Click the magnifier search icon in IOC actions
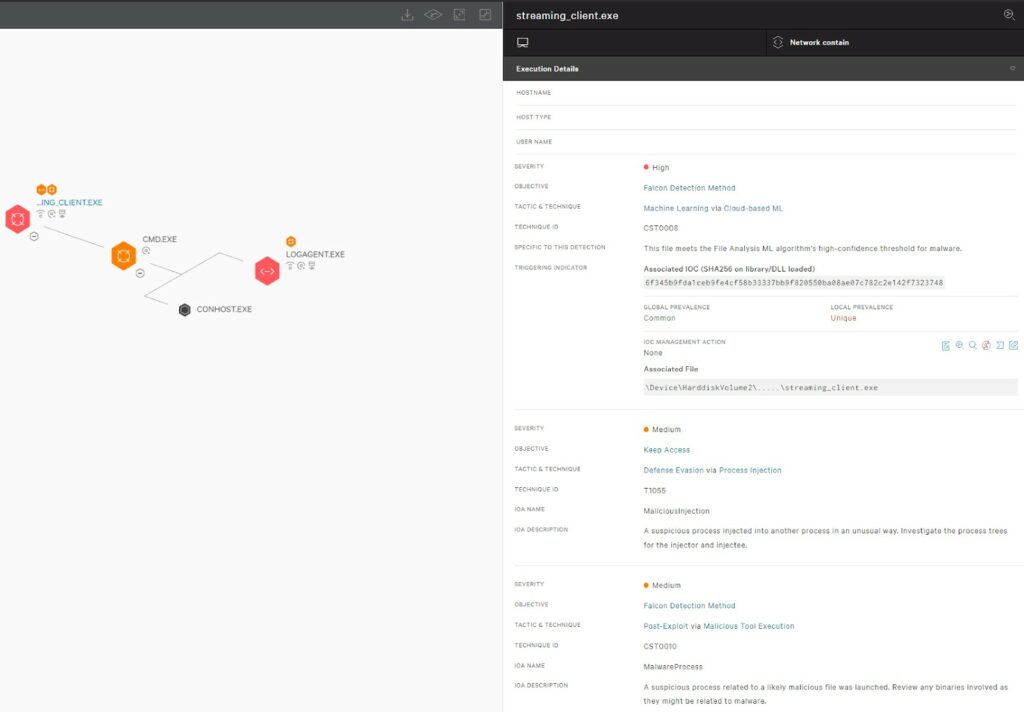 pyautogui.click(x=972, y=345)
